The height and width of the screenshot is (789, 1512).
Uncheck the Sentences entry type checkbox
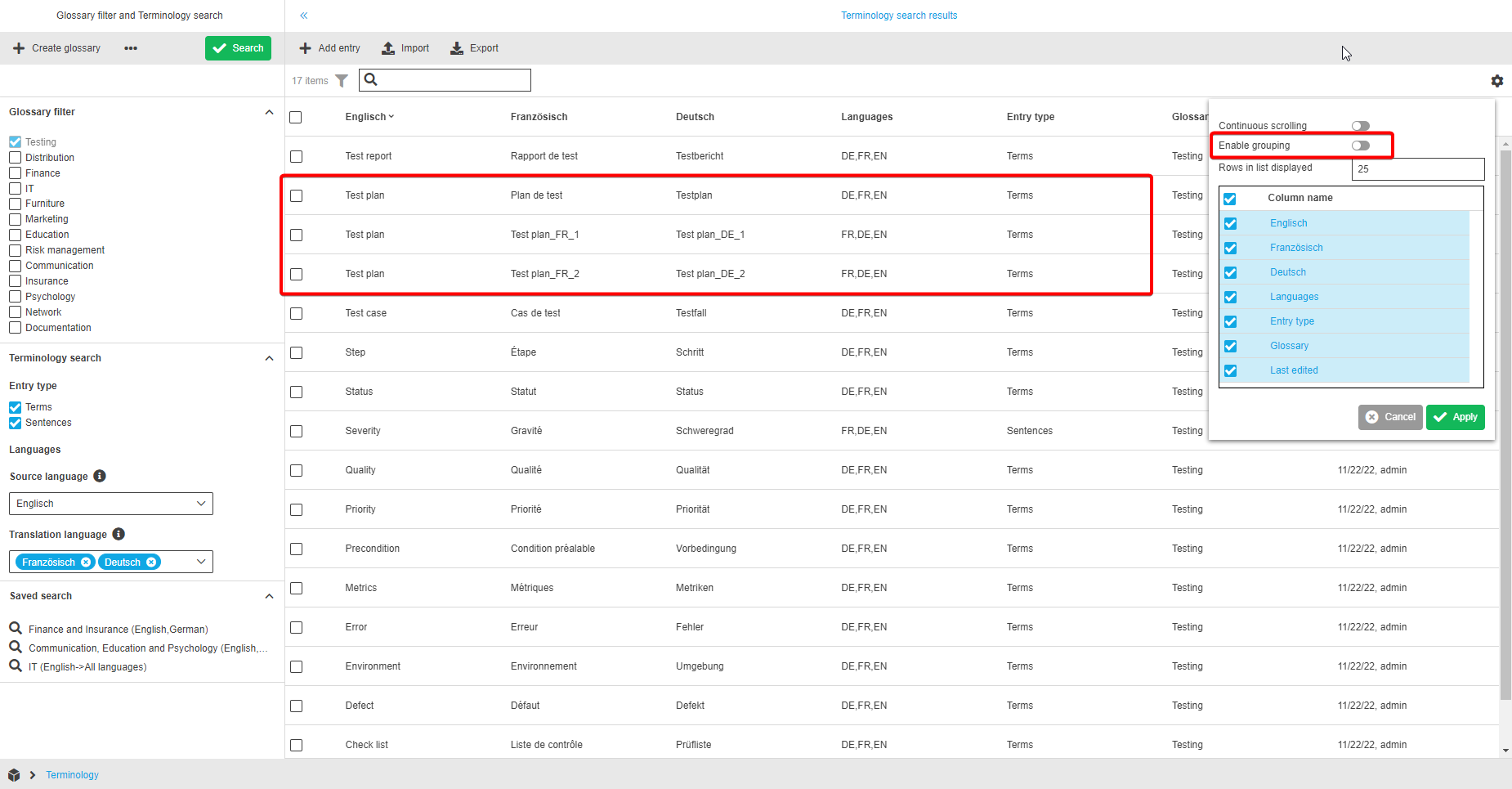[x=16, y=423]
